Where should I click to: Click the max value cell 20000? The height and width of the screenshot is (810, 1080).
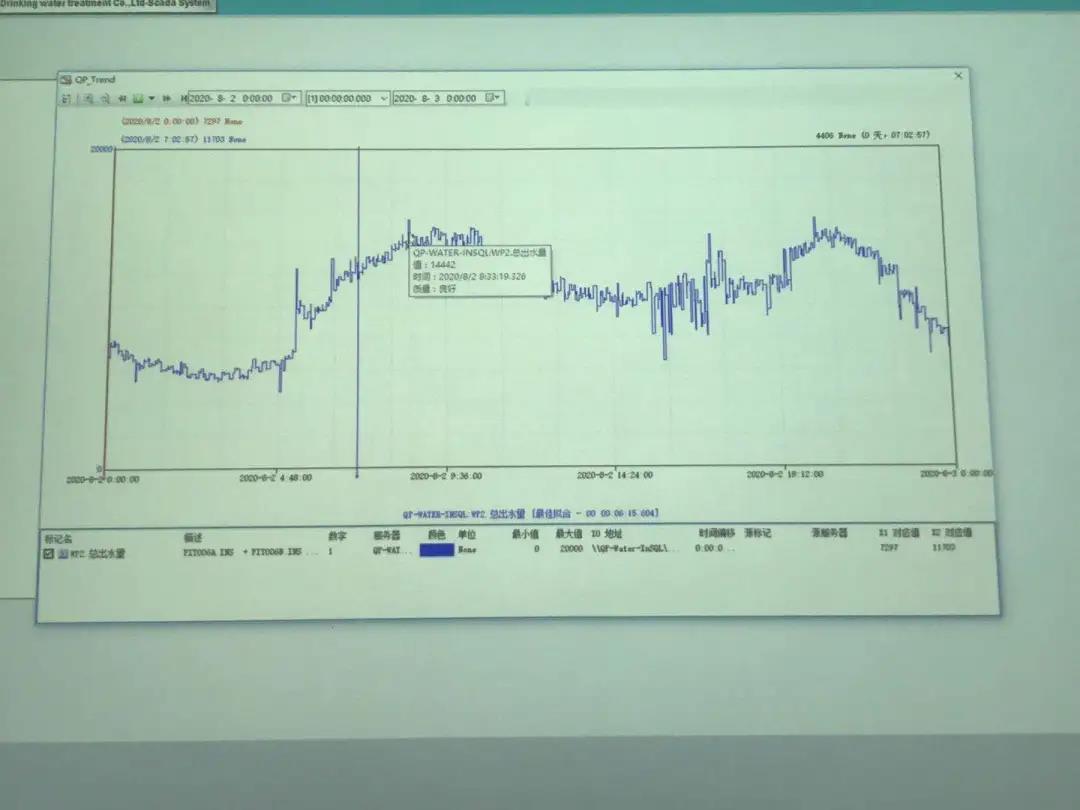coord(571,549)
